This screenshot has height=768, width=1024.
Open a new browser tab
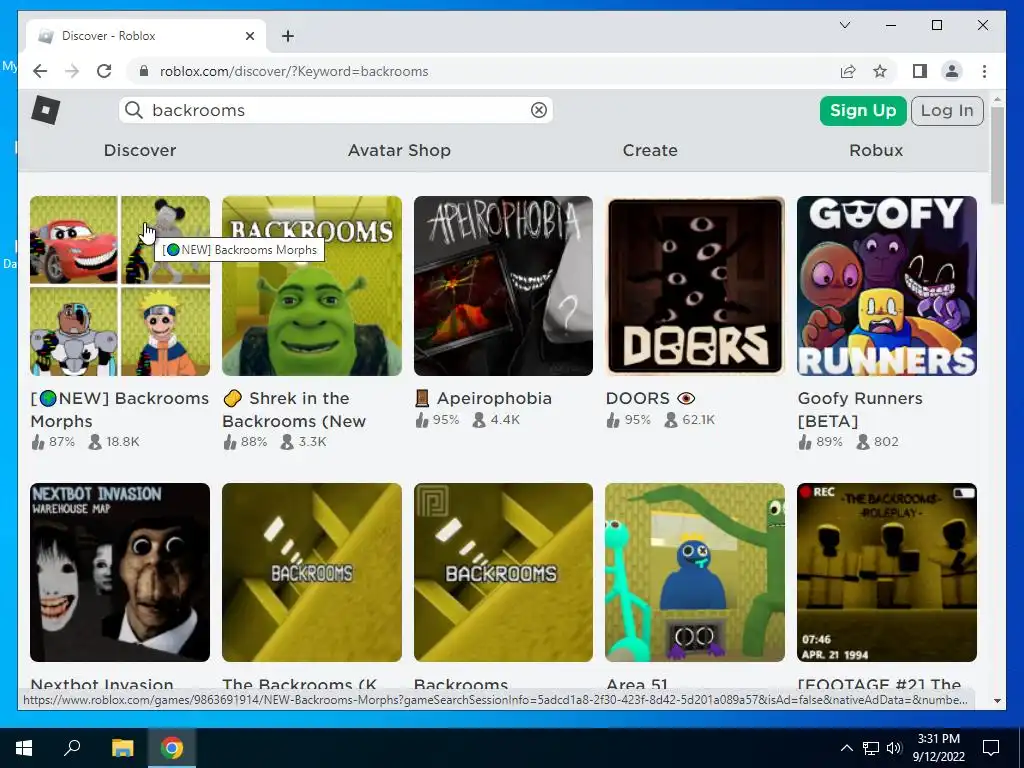pyautogui.click(x=288, y=36)
